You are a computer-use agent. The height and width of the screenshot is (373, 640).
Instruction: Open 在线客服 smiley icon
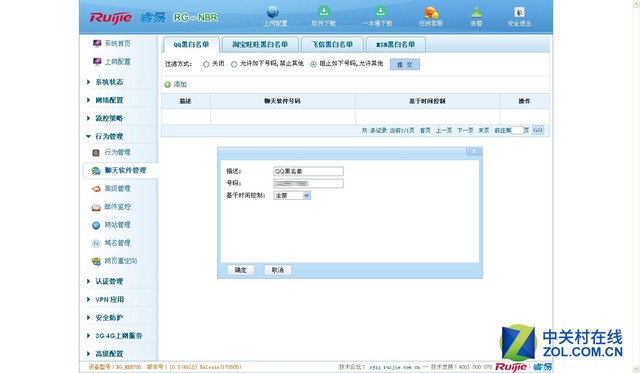click(431, 12)
